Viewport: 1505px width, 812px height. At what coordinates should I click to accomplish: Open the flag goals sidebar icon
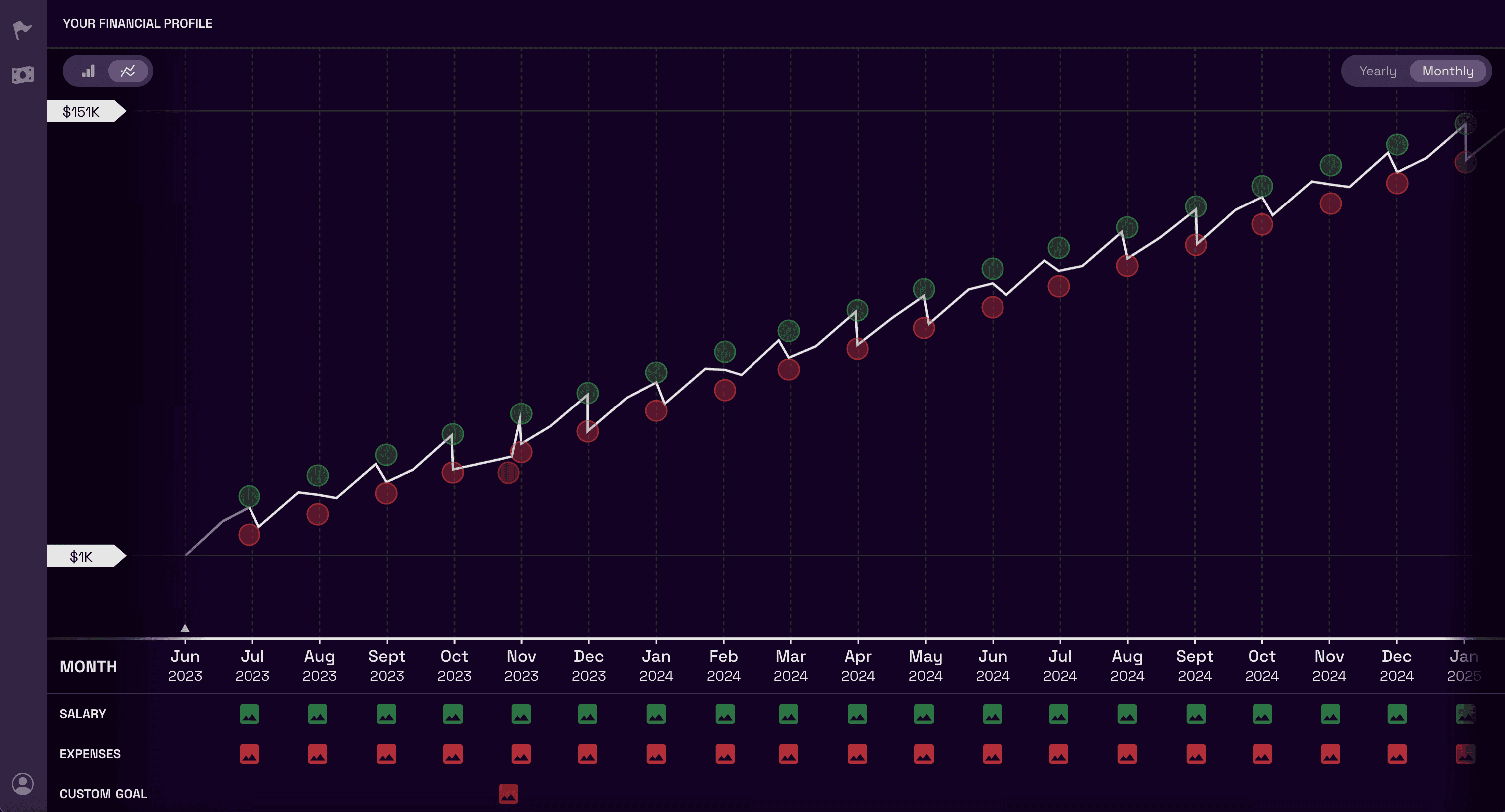(x=23, y=30)
